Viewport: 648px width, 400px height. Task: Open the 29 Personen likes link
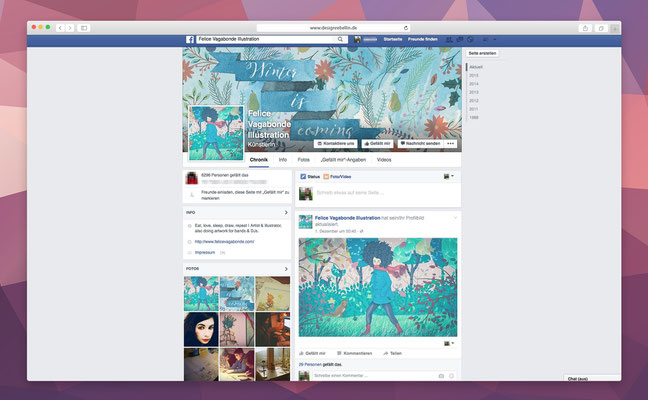coord(310,364)
